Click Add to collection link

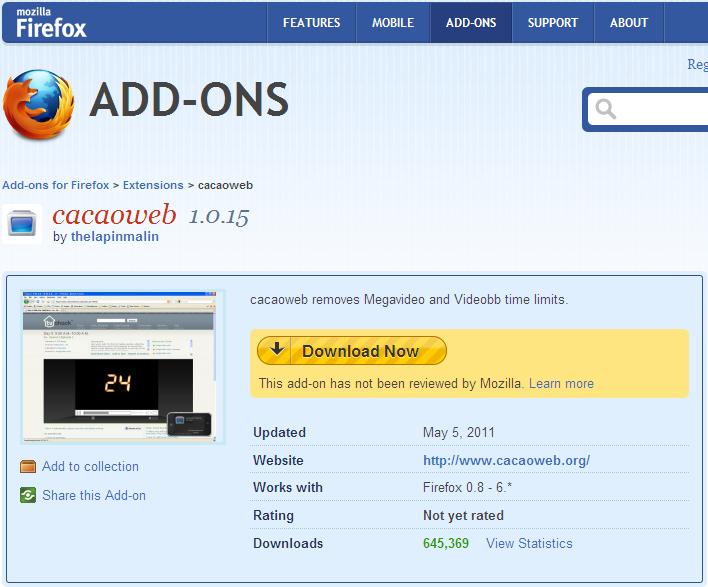pyautogui.click(x=90, y=466)
